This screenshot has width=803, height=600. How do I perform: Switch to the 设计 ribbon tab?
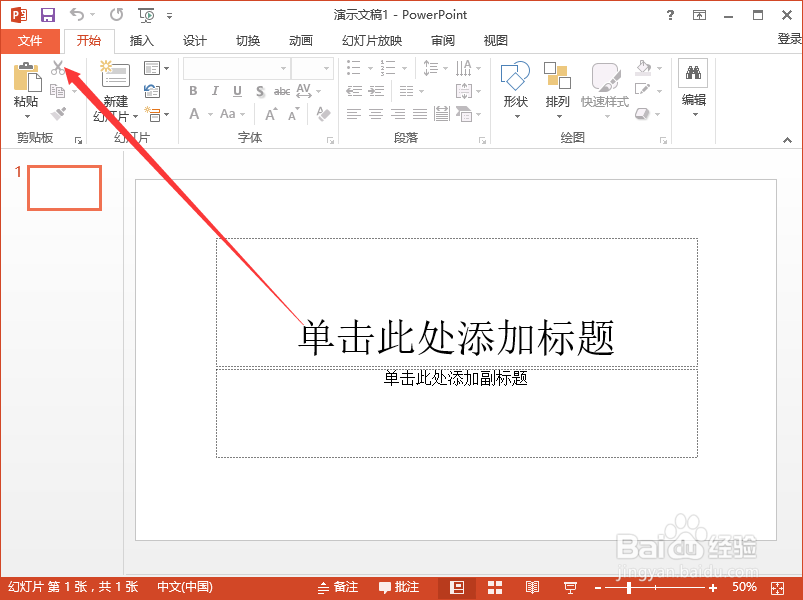(x=194, y=41)
